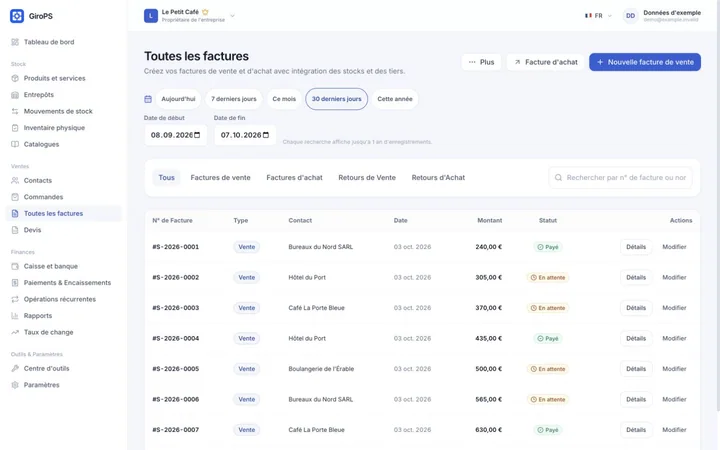This screenshot has height=450, width=720.
Task: Switch to the Retours de Vente tab
Action: pos(367,178)
